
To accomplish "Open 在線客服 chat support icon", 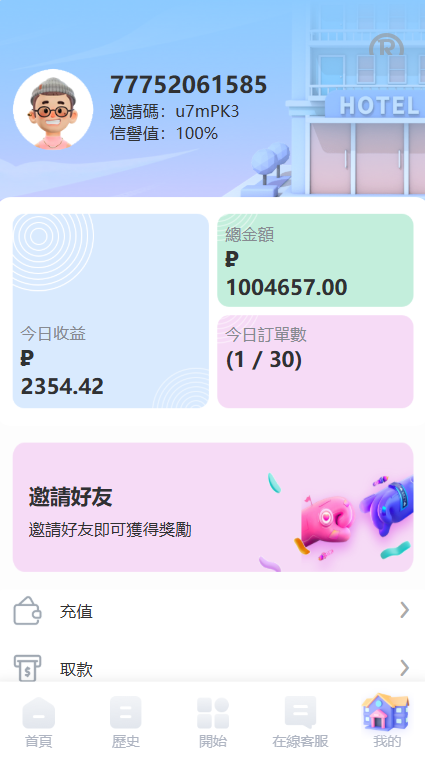I will pos(300,713).
